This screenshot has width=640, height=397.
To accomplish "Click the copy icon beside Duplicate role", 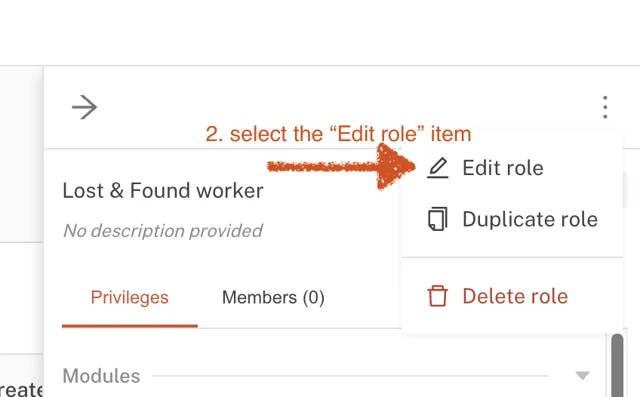I will point(438,219).
